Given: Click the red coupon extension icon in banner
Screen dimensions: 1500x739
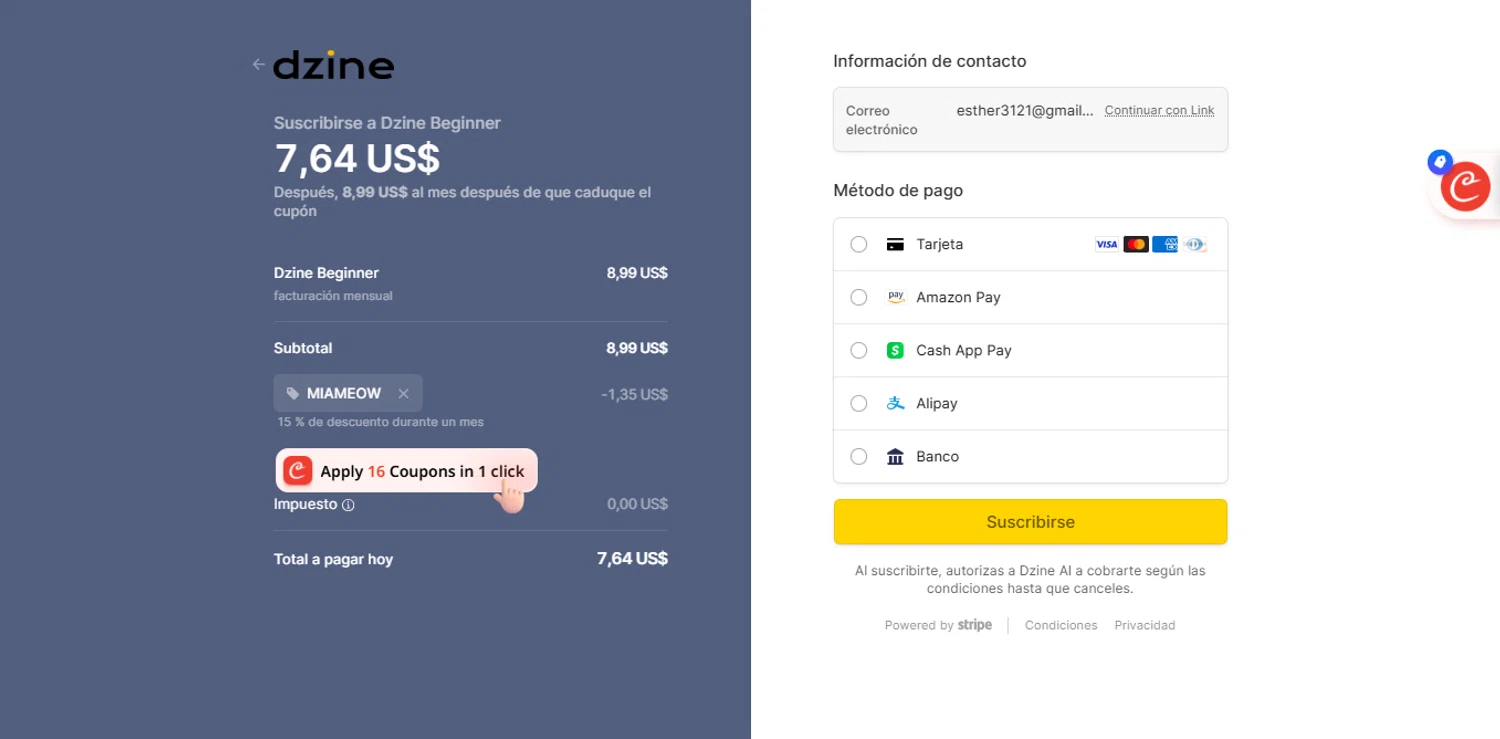Looking at the screenshot, I should click(298, 470).
